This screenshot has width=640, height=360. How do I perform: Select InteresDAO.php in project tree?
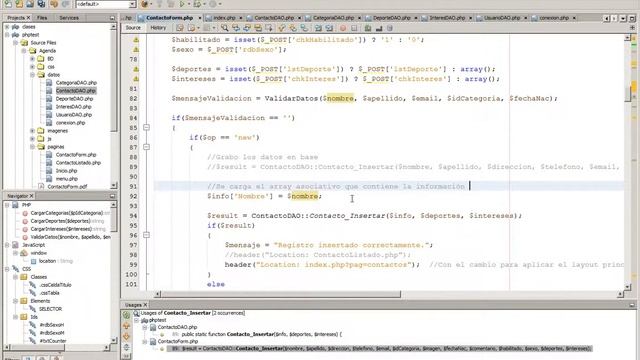[x=73, y=107]
